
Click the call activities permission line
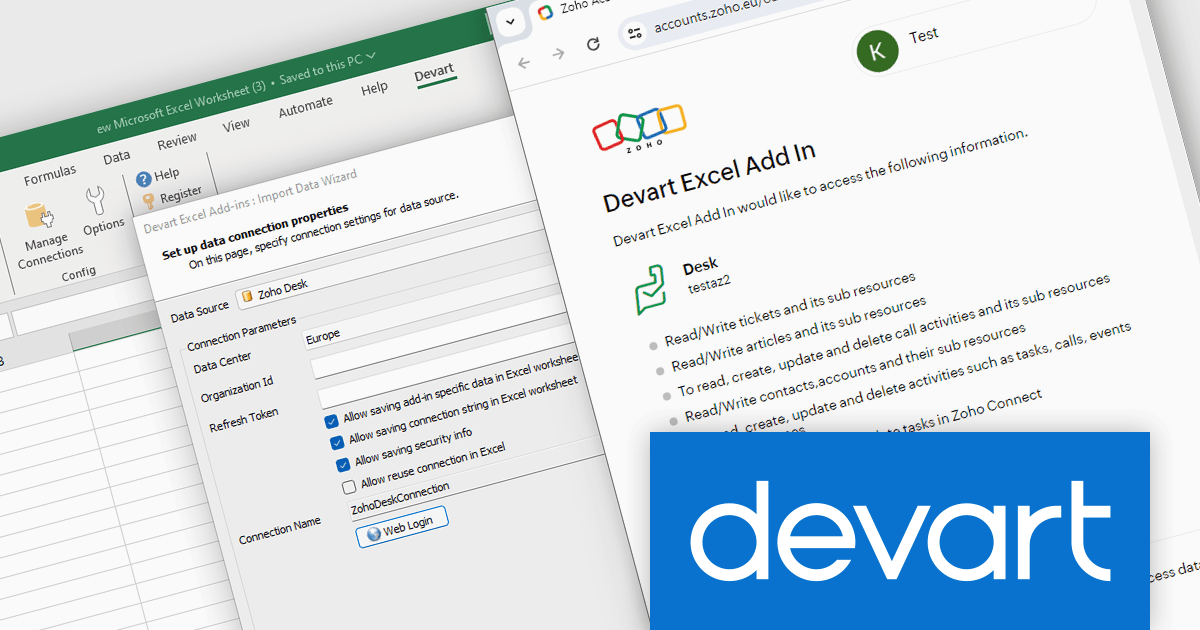[x=895, y=335]
